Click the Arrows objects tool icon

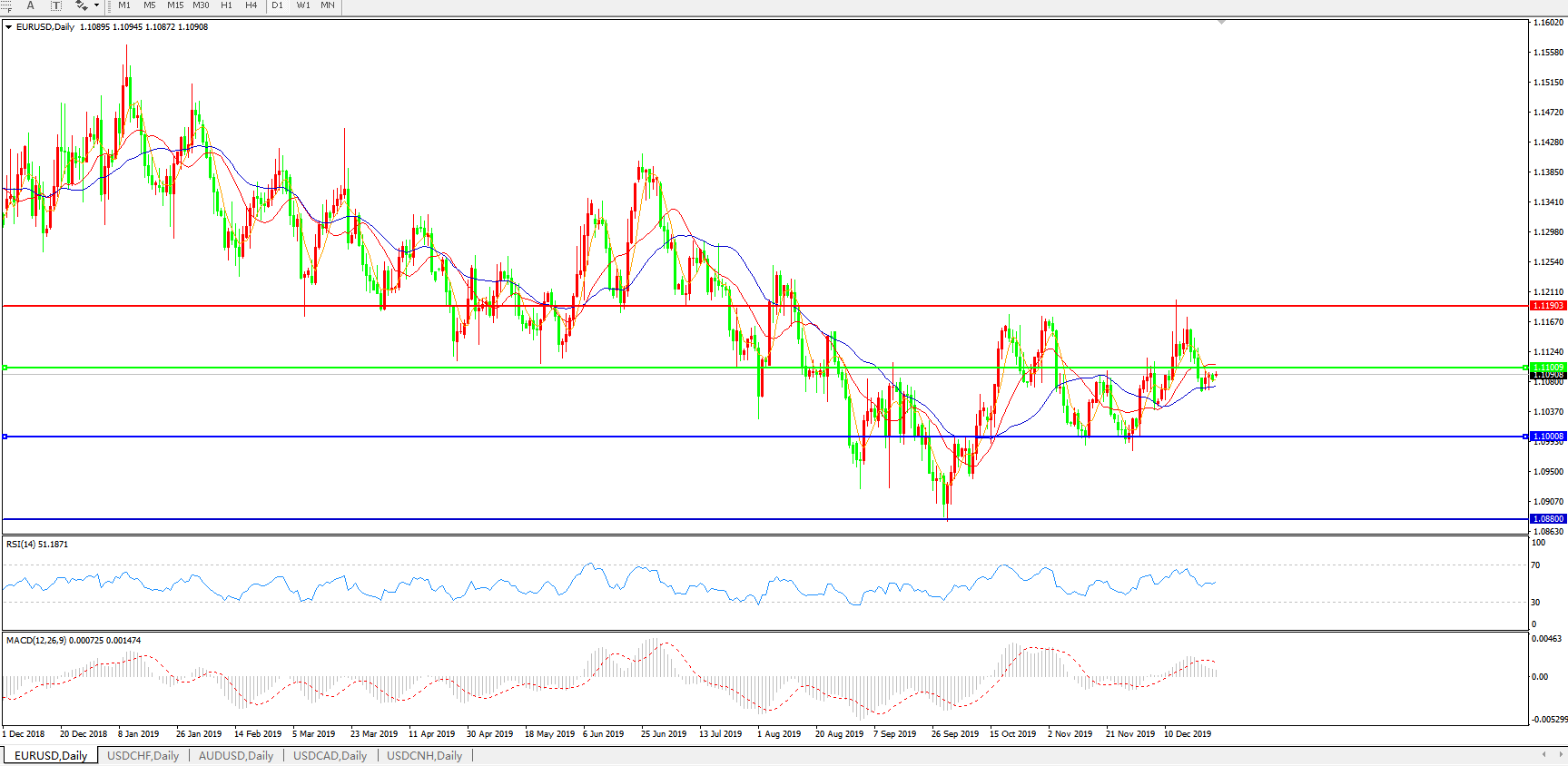[81, 5]
